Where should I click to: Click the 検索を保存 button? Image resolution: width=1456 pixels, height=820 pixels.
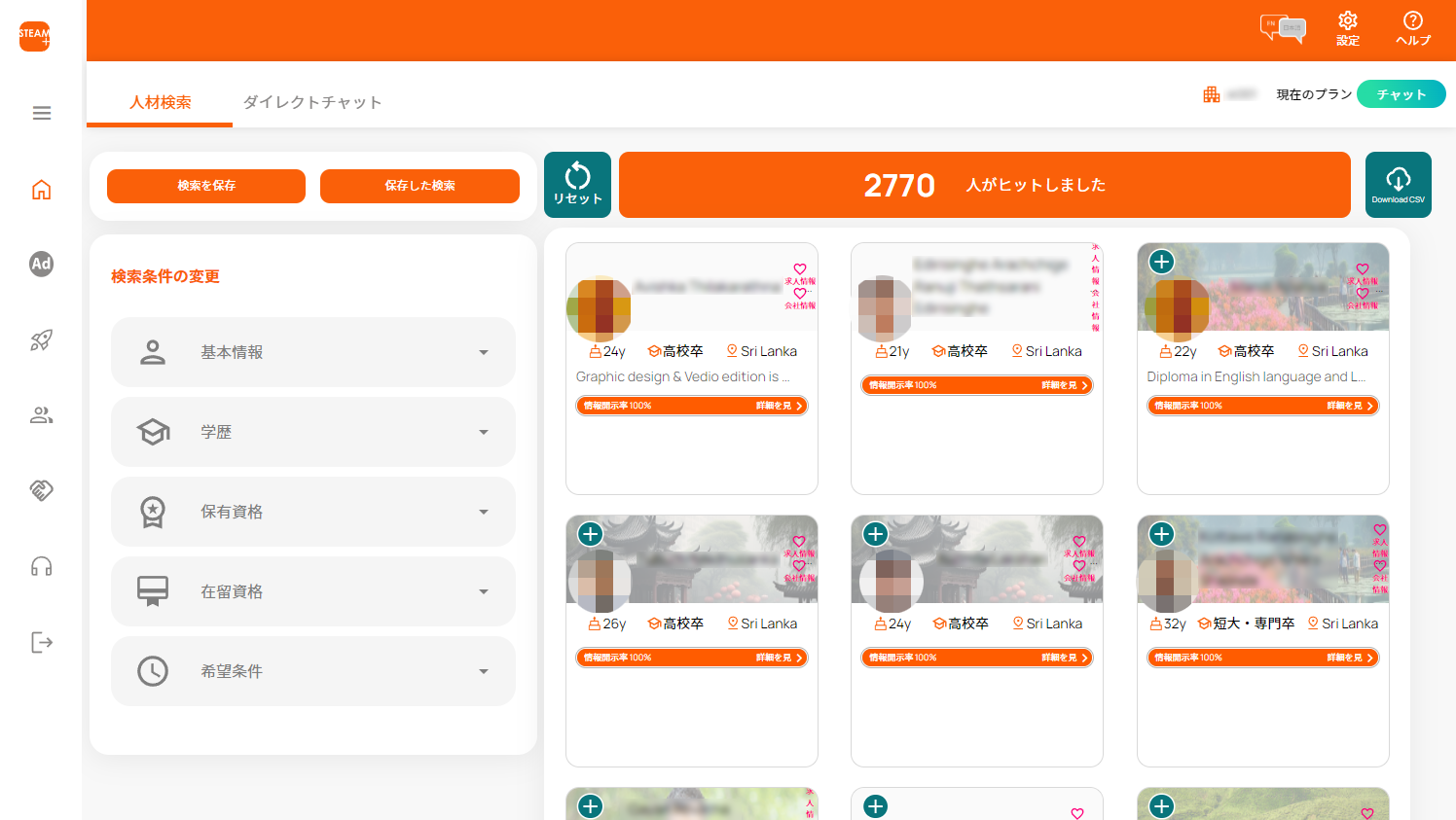pyautogui.click(x=206, y=186)
